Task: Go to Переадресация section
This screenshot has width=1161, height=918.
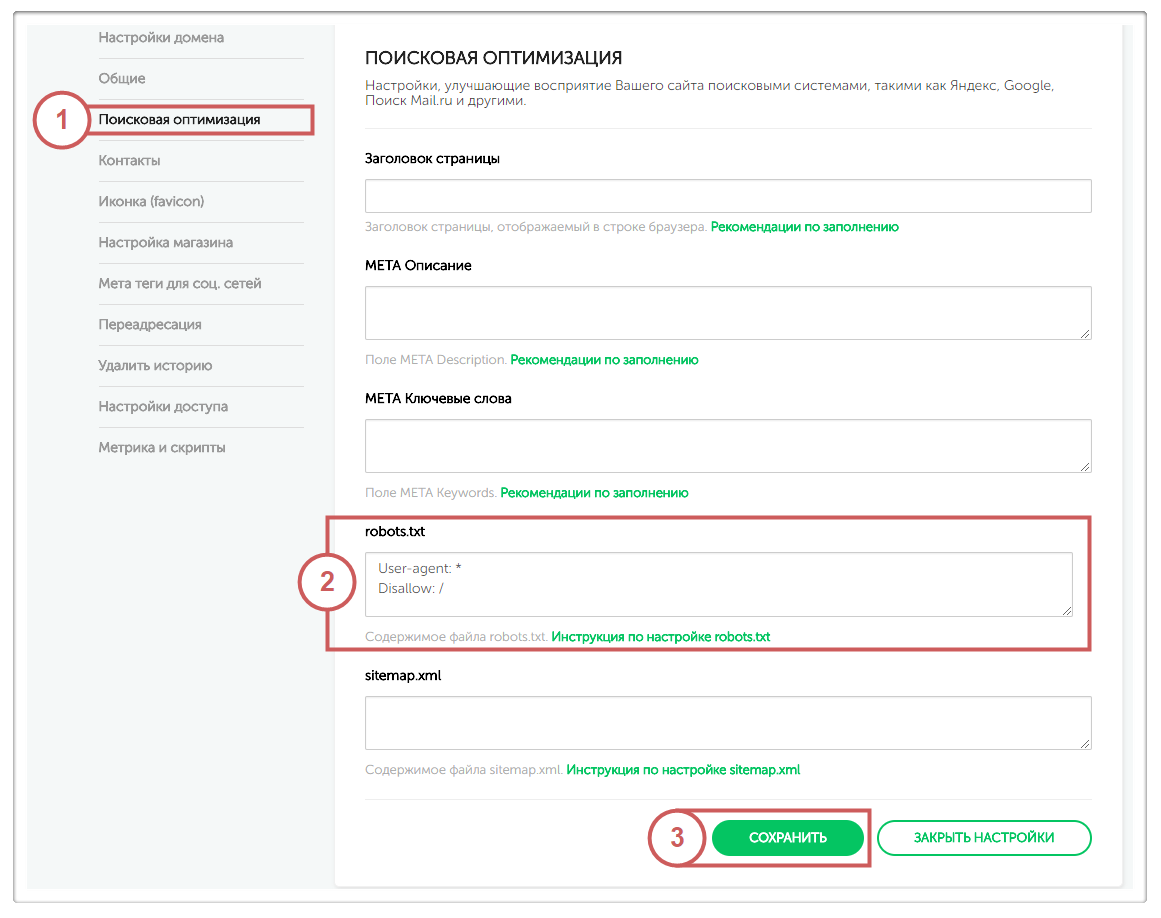Action: pos(150,325)
